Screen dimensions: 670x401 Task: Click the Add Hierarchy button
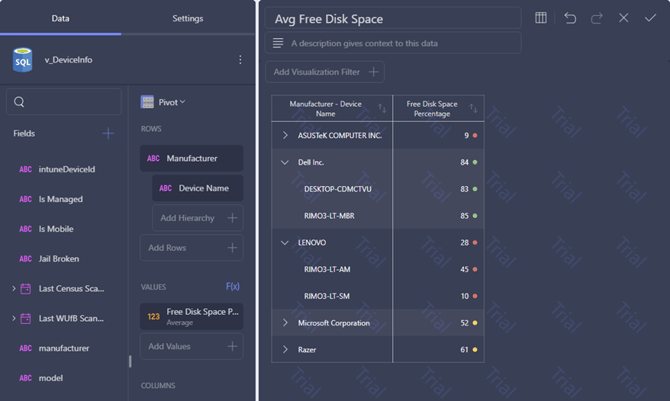(x=197, y=218)
